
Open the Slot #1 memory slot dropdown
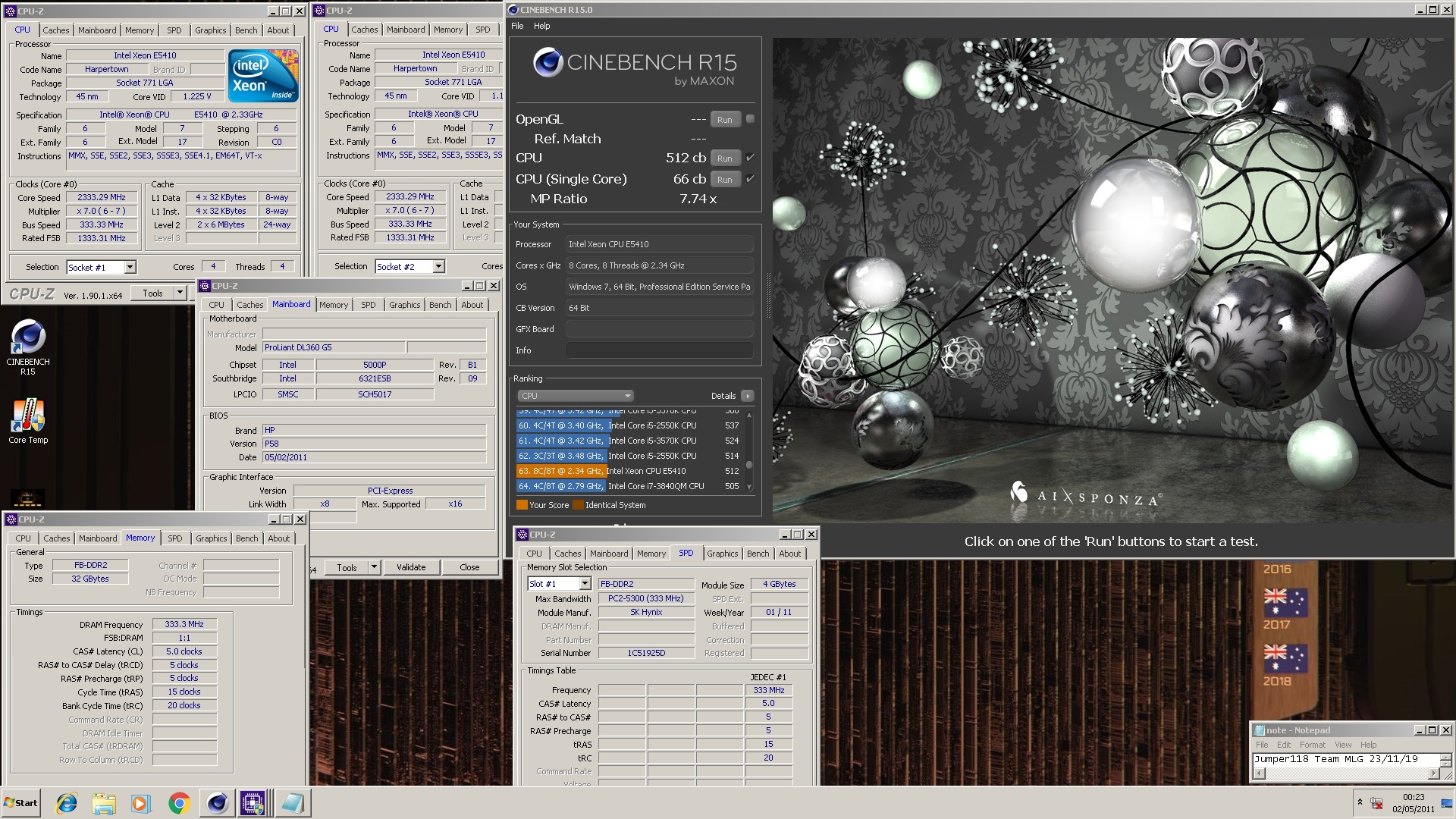point(585,584)
